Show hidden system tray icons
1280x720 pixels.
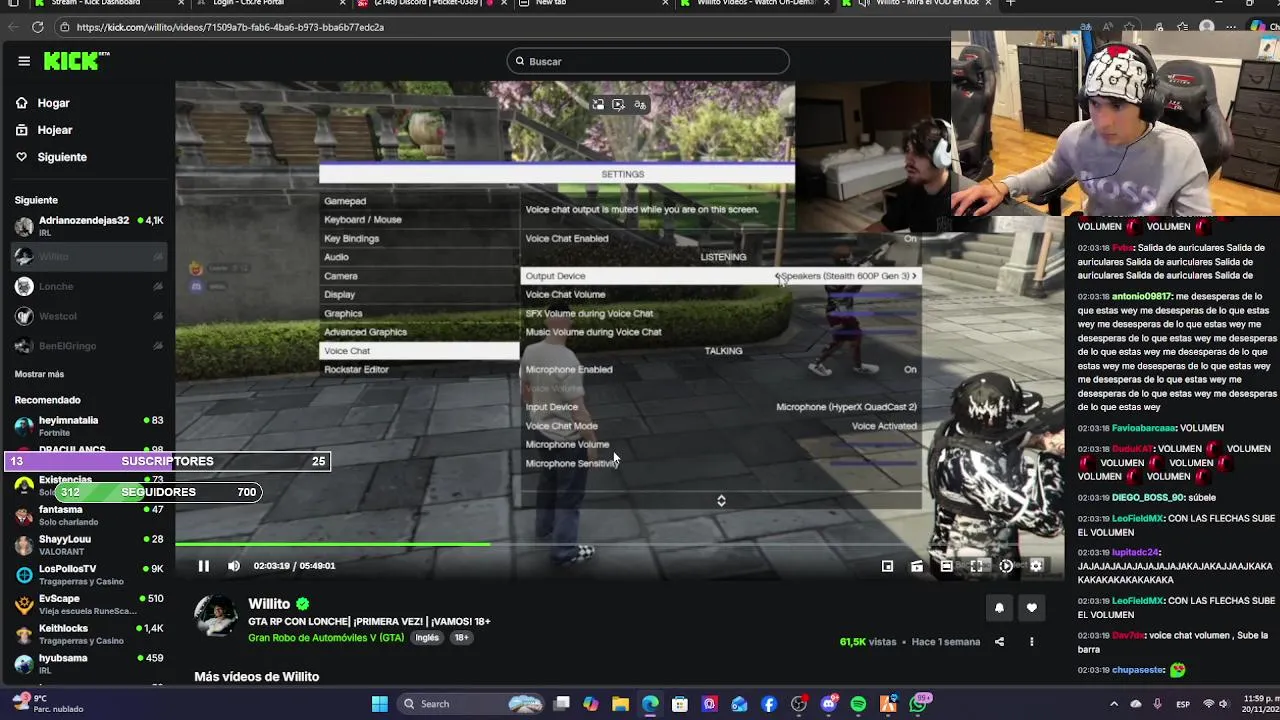[x=1114, y=704]
